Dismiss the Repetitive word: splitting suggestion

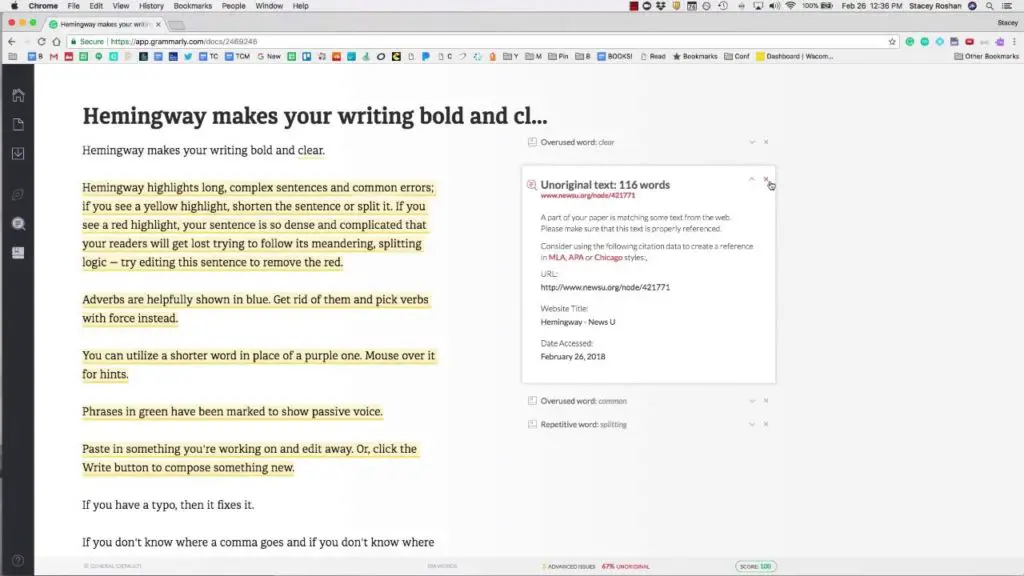coord(766,424)
